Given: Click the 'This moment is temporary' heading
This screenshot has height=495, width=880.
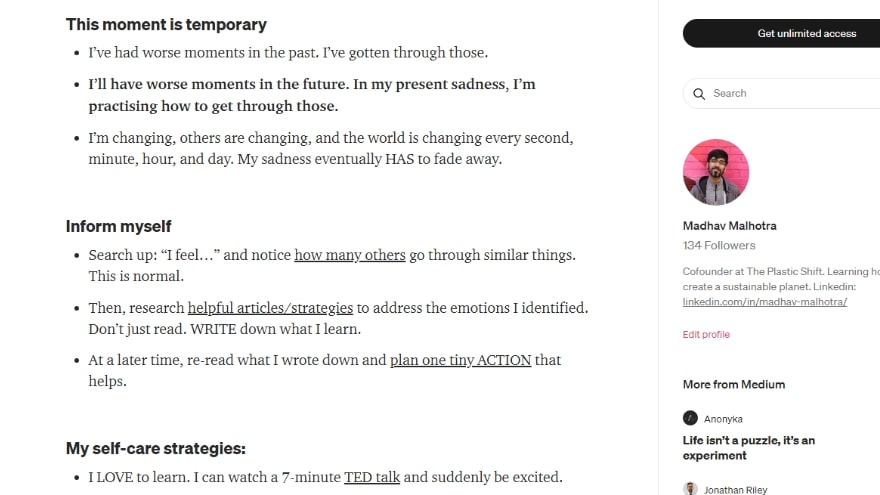Looking at the screenshot, I should pos(166,25).
